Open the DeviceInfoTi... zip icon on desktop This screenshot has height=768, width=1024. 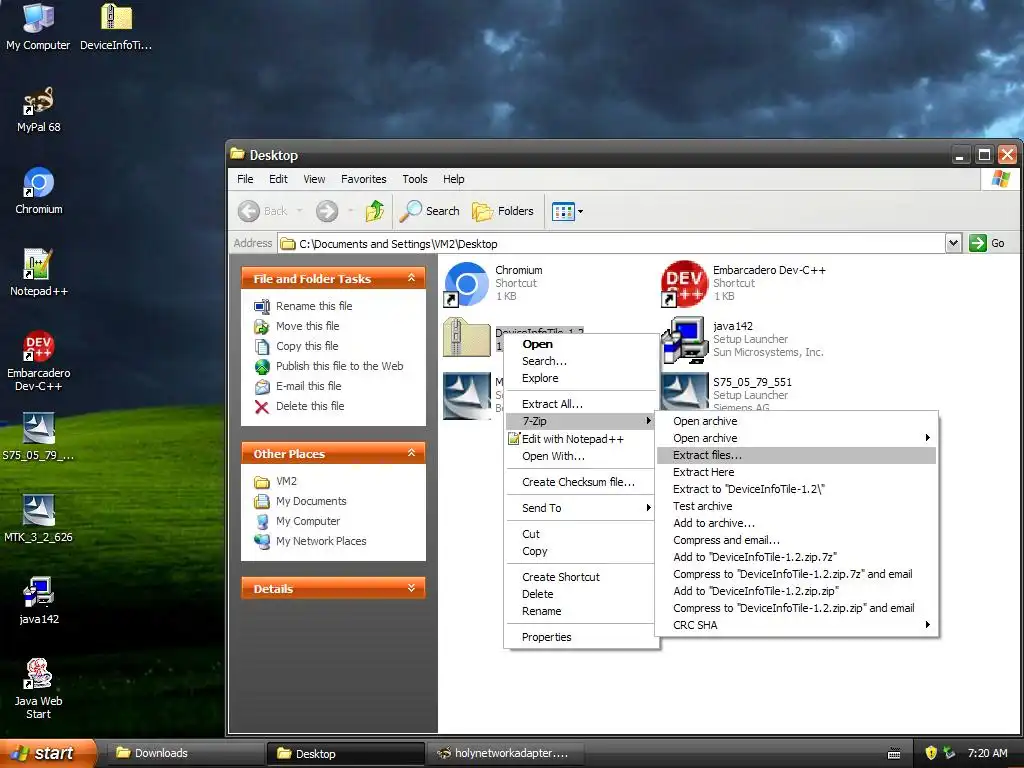[x=116, y=26]
